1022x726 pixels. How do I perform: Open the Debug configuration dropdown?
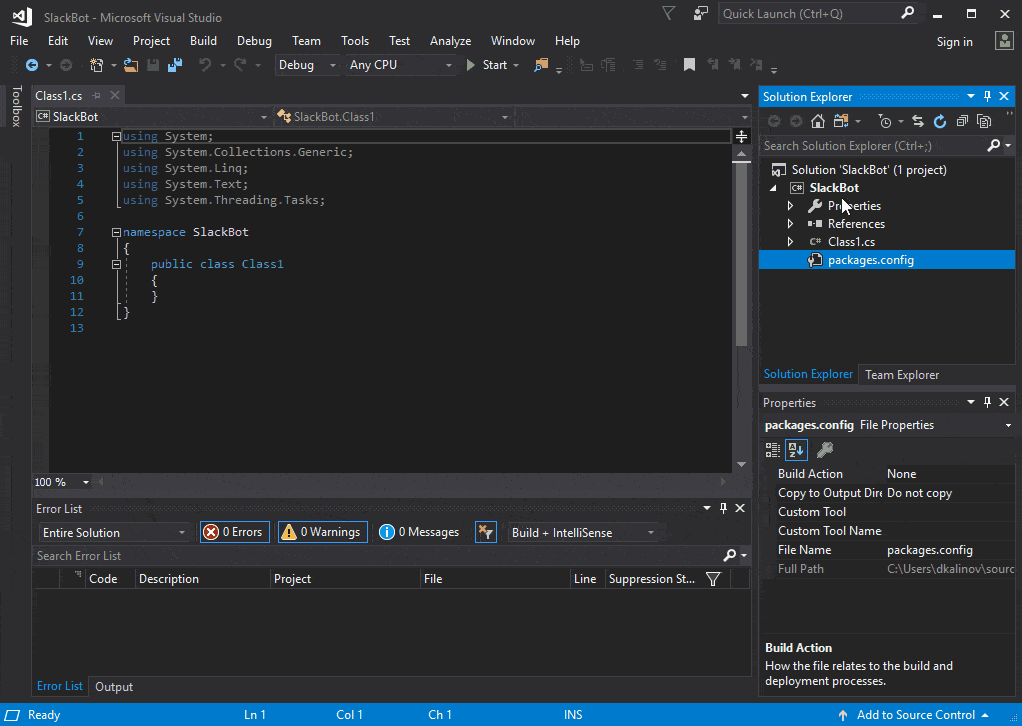(x=307, y=65)
